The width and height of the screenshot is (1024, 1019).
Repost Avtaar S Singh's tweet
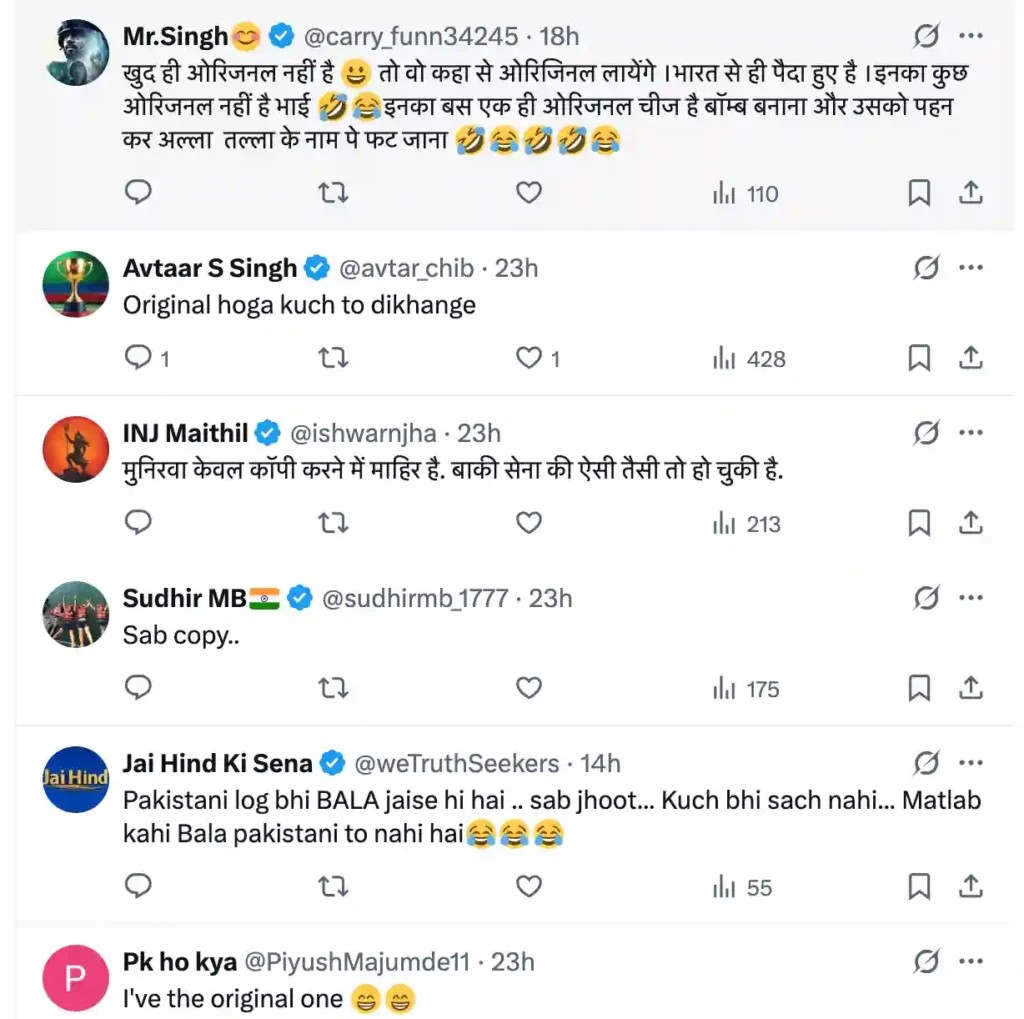332,358
